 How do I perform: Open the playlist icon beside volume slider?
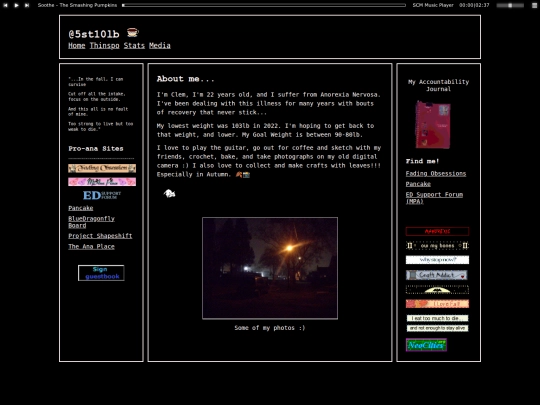pos(534,5)
